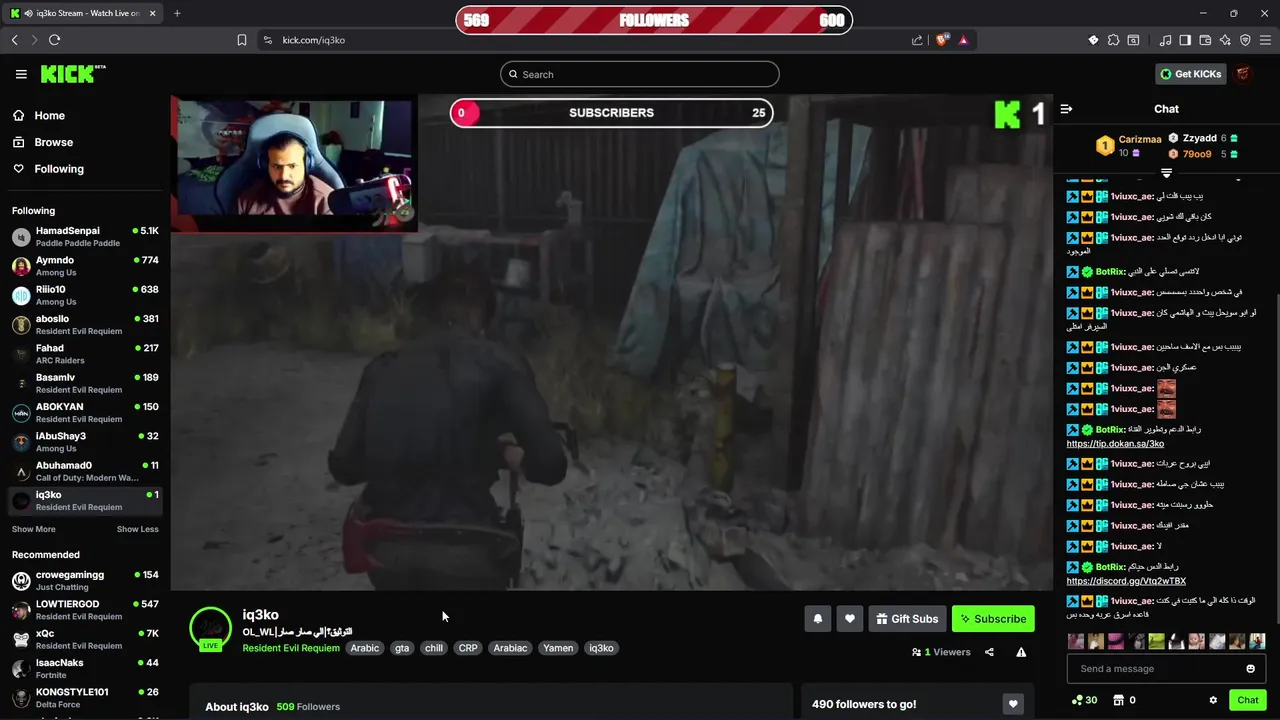Open ABOKYAN's channel
Image resolution: width=1280 pixels, height=720 pixels.
pyautogui.click(x=85, y=413)
